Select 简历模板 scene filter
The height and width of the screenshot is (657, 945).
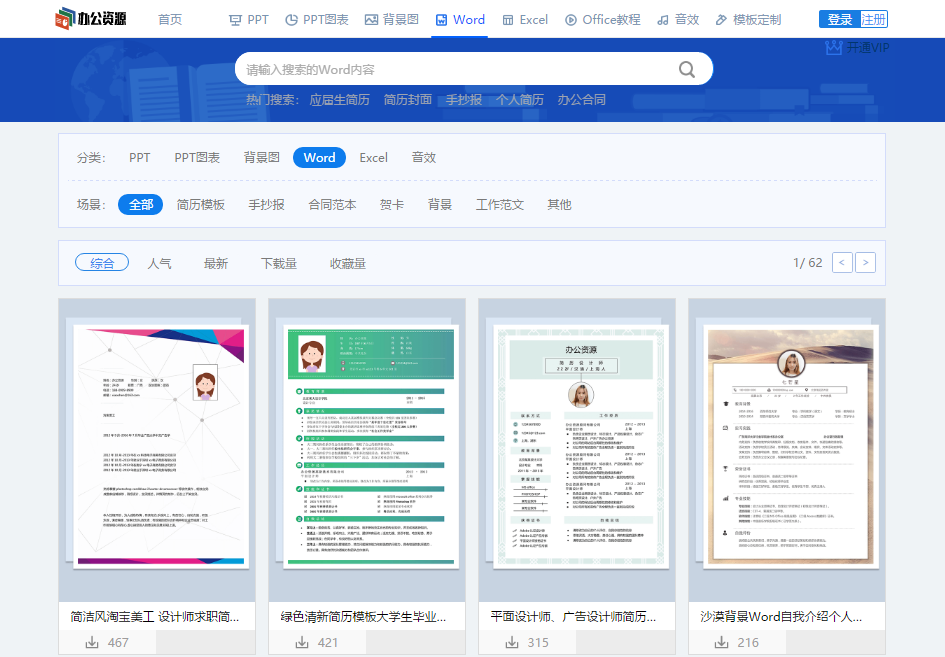(201, 204)
